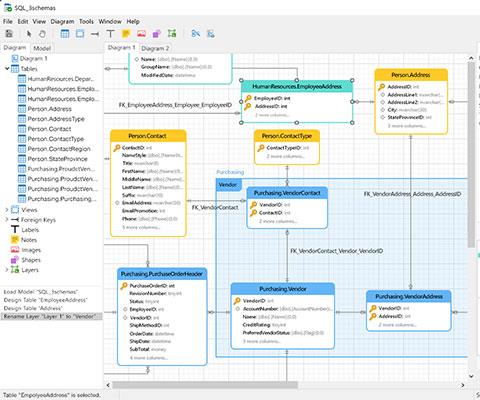The image size is (480, 400).
Task: Click the horizontal scrollbar right arrow
Action: [x=463, y=385]
